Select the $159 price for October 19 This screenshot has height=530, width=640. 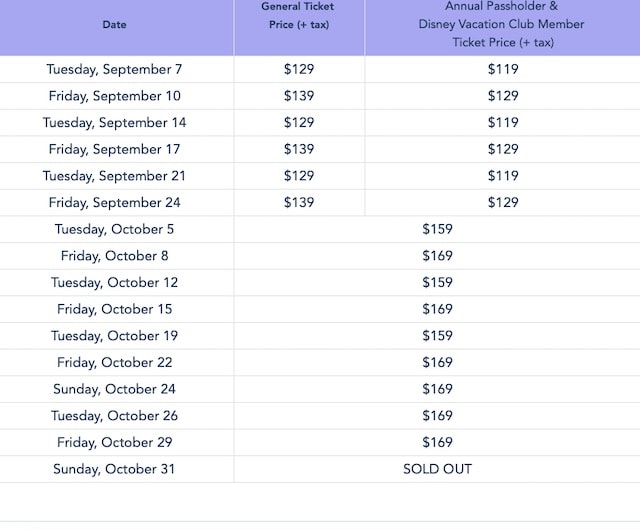click(x=437, y=335)
